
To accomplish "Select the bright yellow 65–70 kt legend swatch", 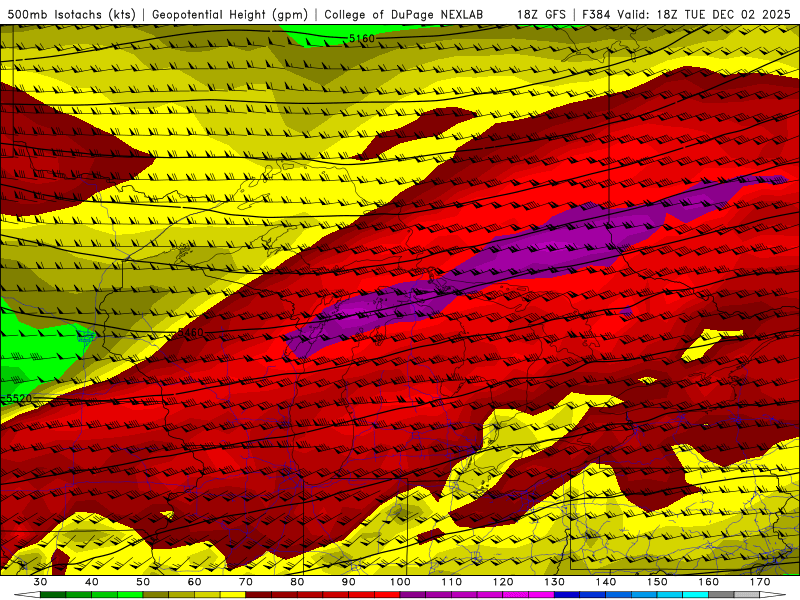I will pyautogui.click(x=233, y=595).
